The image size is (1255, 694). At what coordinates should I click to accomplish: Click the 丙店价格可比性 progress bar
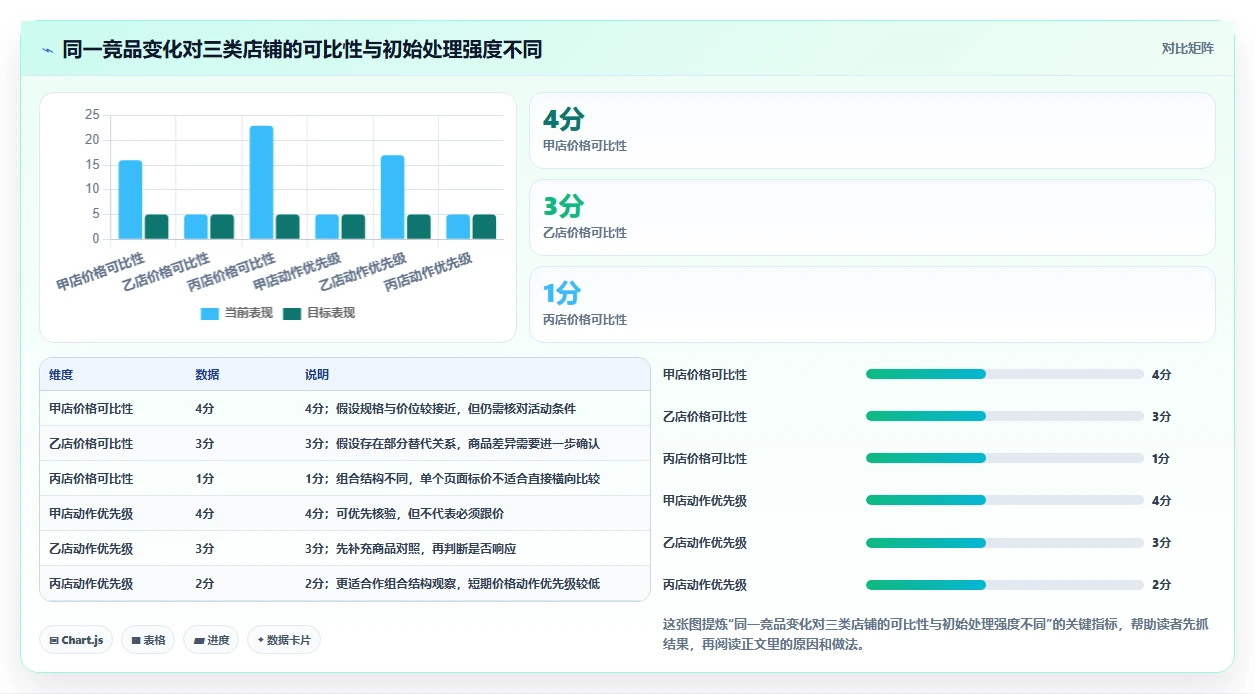[1004, 458]
